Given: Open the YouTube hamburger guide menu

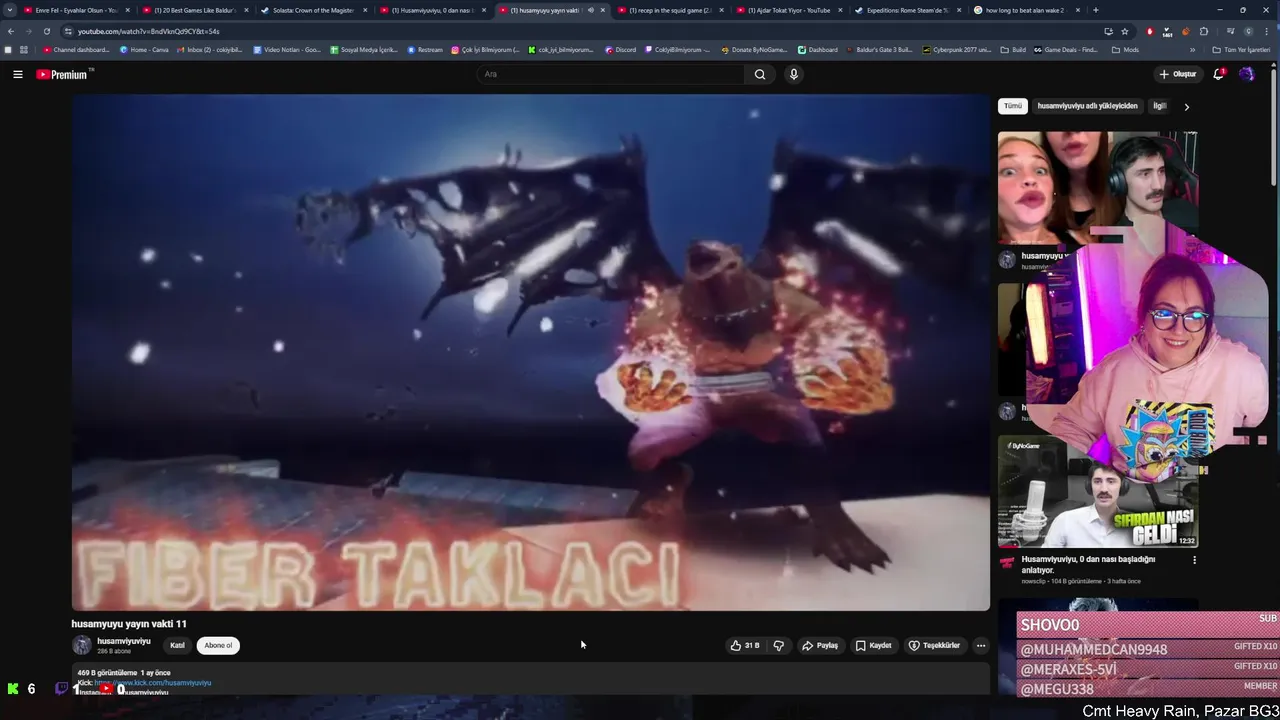Looking at the screenshot, I should click(x=17, y=74).
